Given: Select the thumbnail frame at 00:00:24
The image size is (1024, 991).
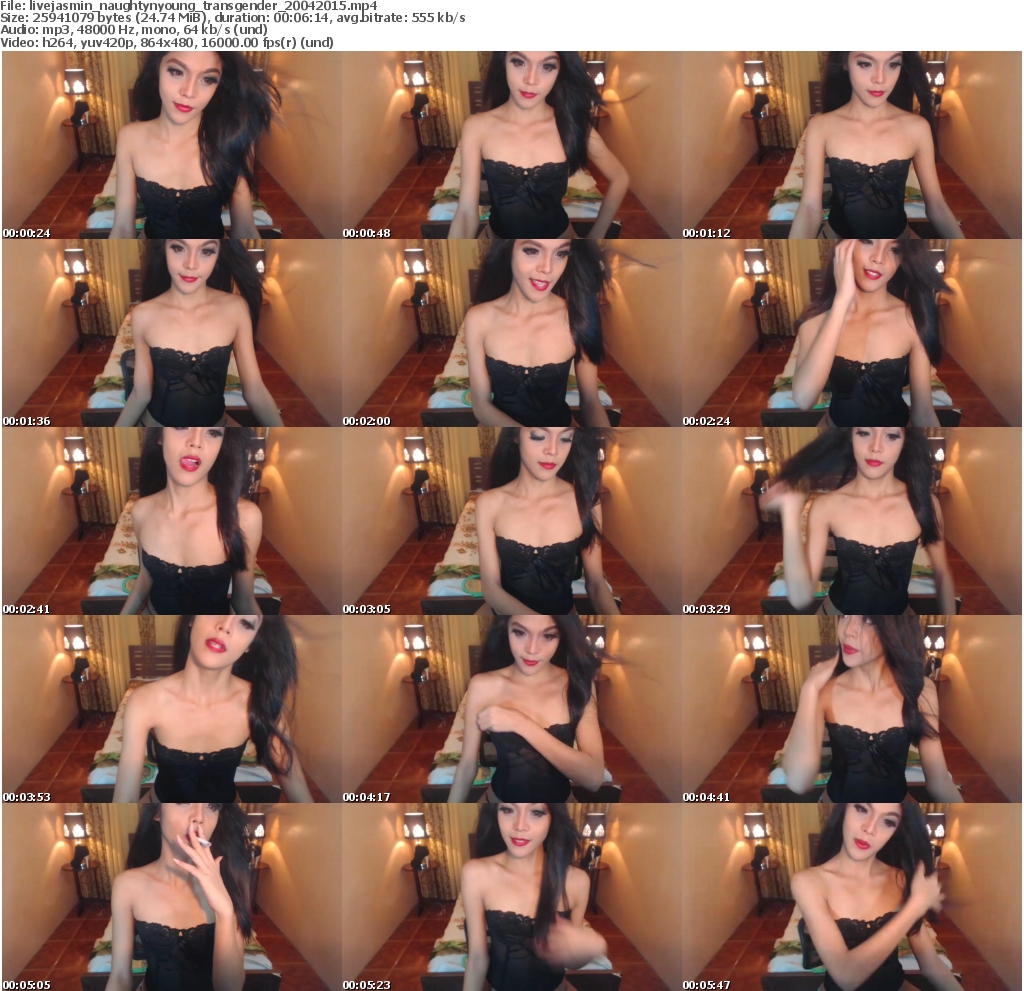Looking at the screenshot, I should (x=172, y=145).
